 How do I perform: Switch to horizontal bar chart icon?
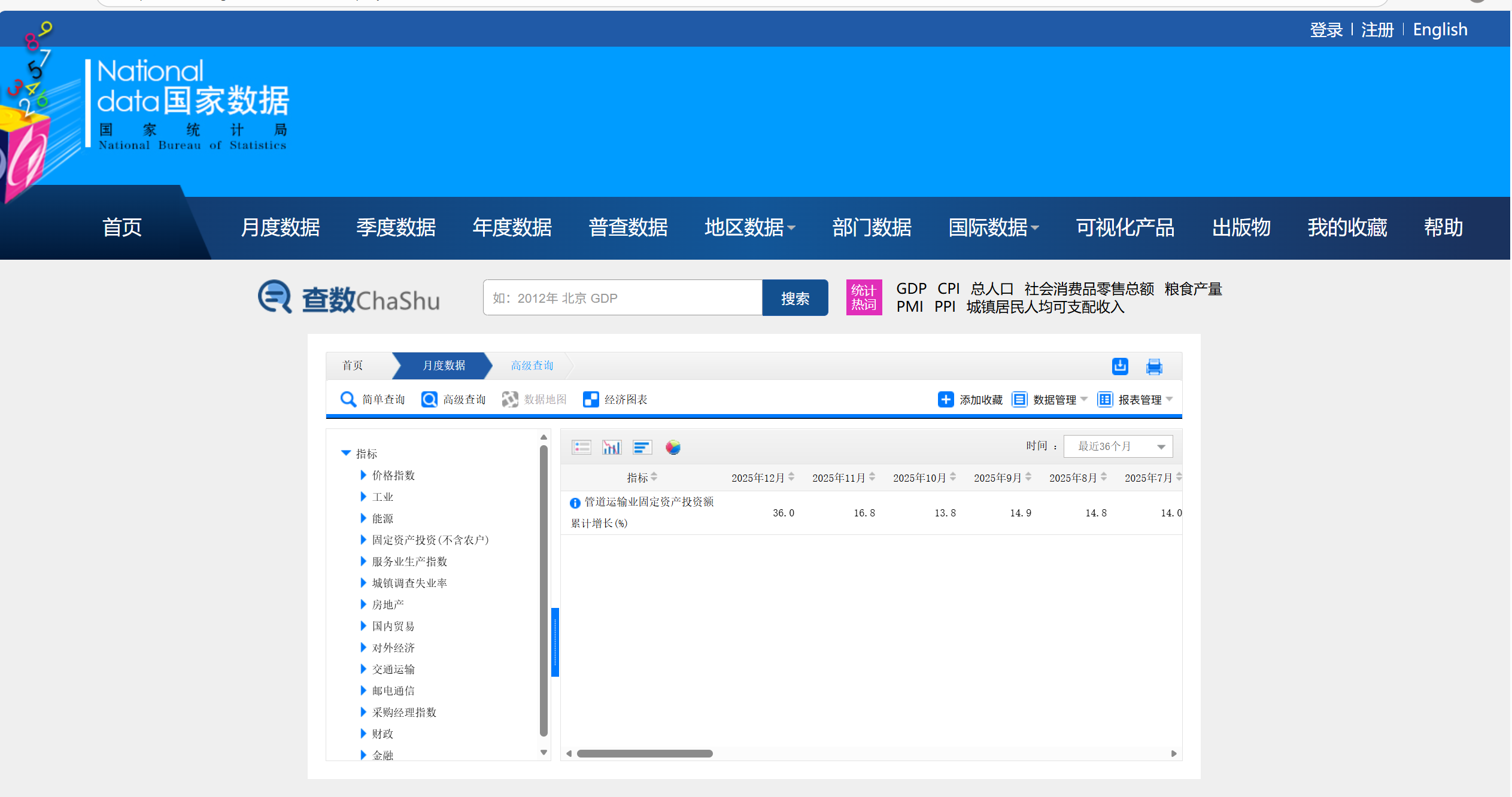pos(642,447)
